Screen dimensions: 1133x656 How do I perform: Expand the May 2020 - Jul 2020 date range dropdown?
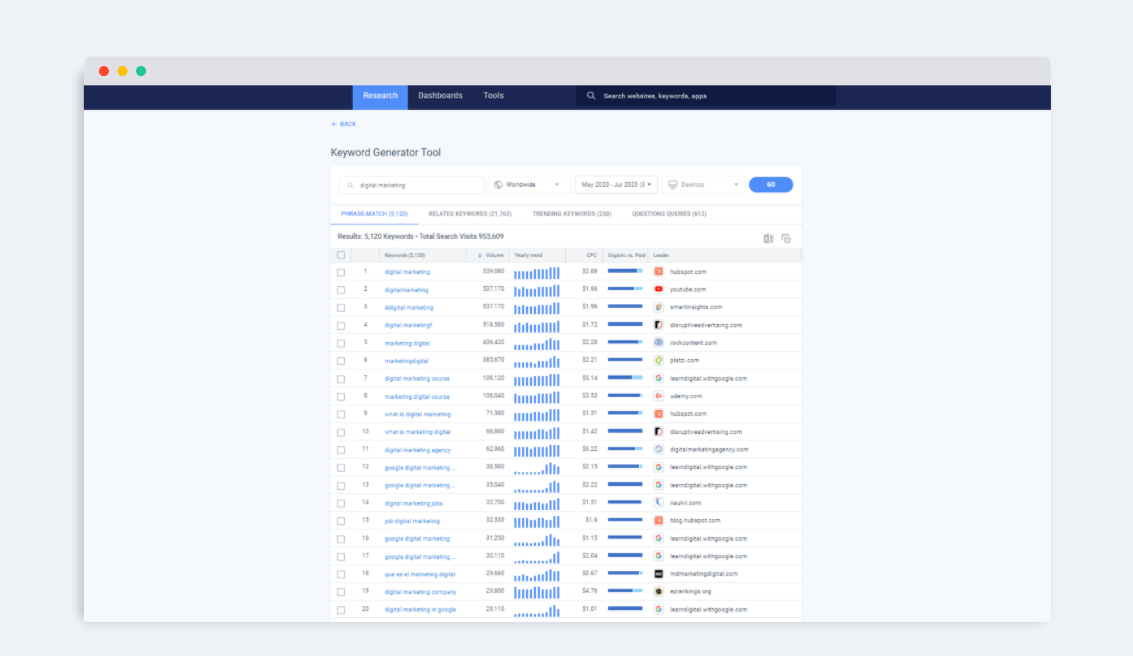click(x=616, y=185)
